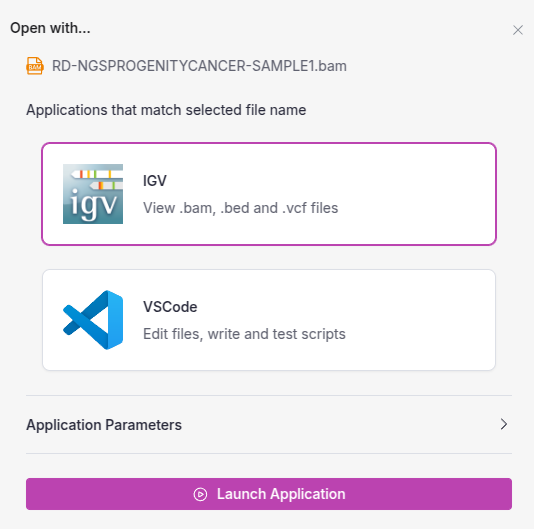
Task: Select the IGV application card
Action: tap(269, 194)
